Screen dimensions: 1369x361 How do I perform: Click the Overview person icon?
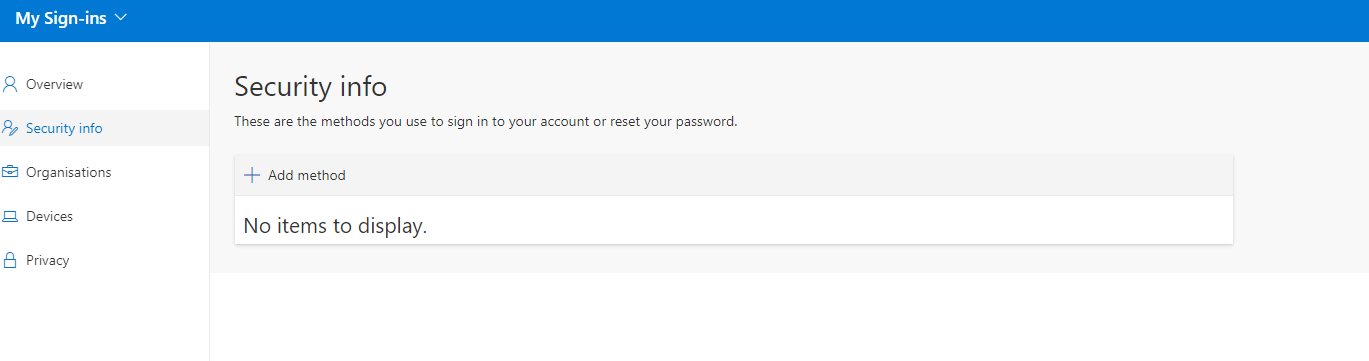coord(10,84)
